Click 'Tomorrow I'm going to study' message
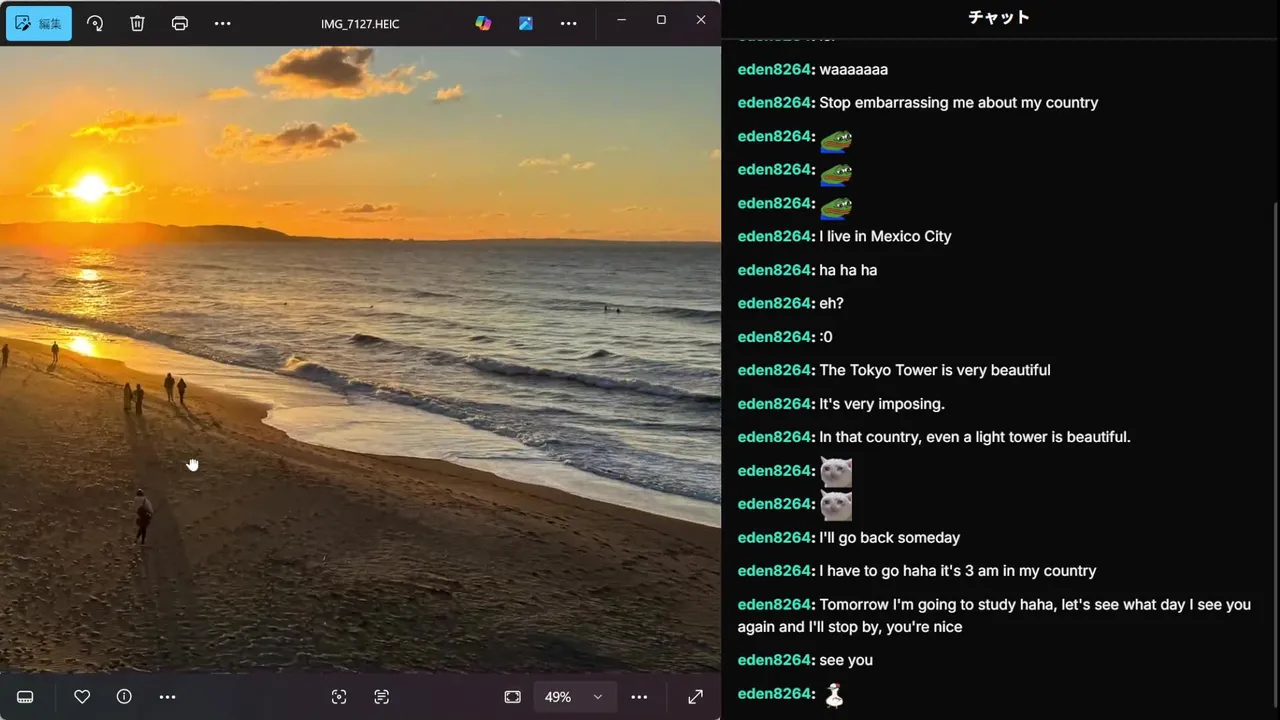This screenshot has height=720, width=1280. [x=994, y=615]
